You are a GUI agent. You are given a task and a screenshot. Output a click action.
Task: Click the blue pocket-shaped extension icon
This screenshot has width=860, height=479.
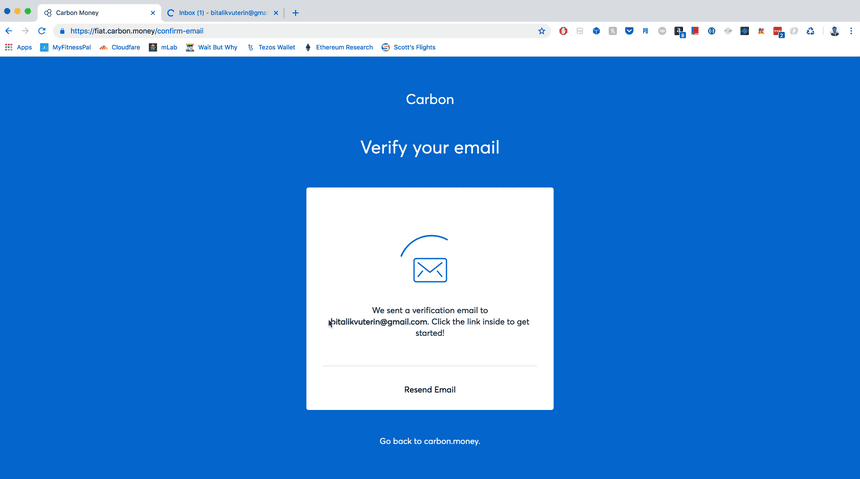[629, 31]
